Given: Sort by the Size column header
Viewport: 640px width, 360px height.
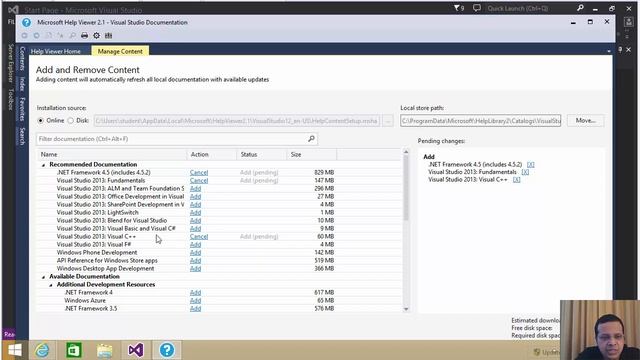Looking at the screenshot, I should click(x=312, y=155).
